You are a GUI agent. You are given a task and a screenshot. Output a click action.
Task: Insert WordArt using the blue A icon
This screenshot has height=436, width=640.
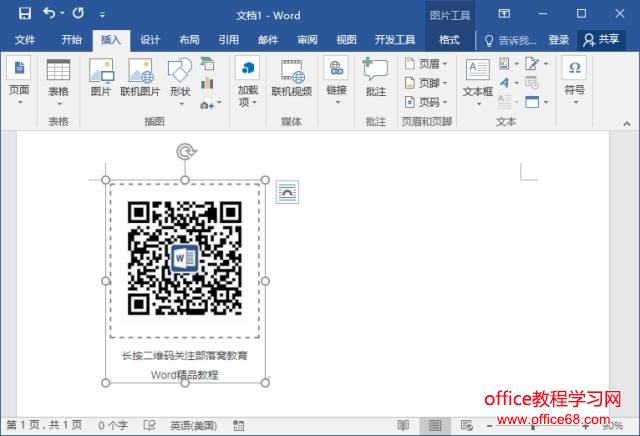pos(504,83)
